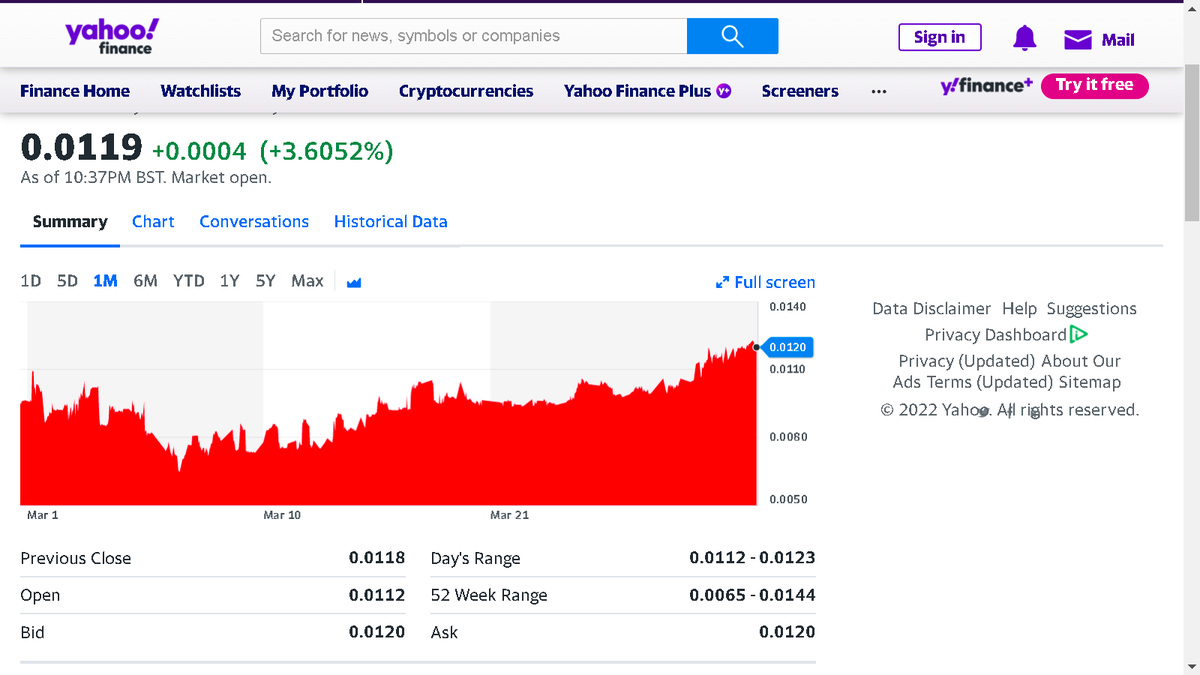Select the 6M chart range
The height and width of the screenshot is (675, 1200).
click(x=145, y=281)
